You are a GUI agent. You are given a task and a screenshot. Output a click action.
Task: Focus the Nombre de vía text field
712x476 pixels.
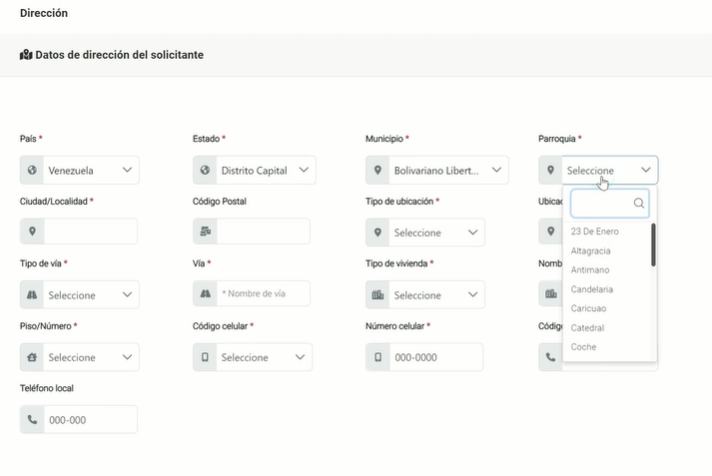264,294
